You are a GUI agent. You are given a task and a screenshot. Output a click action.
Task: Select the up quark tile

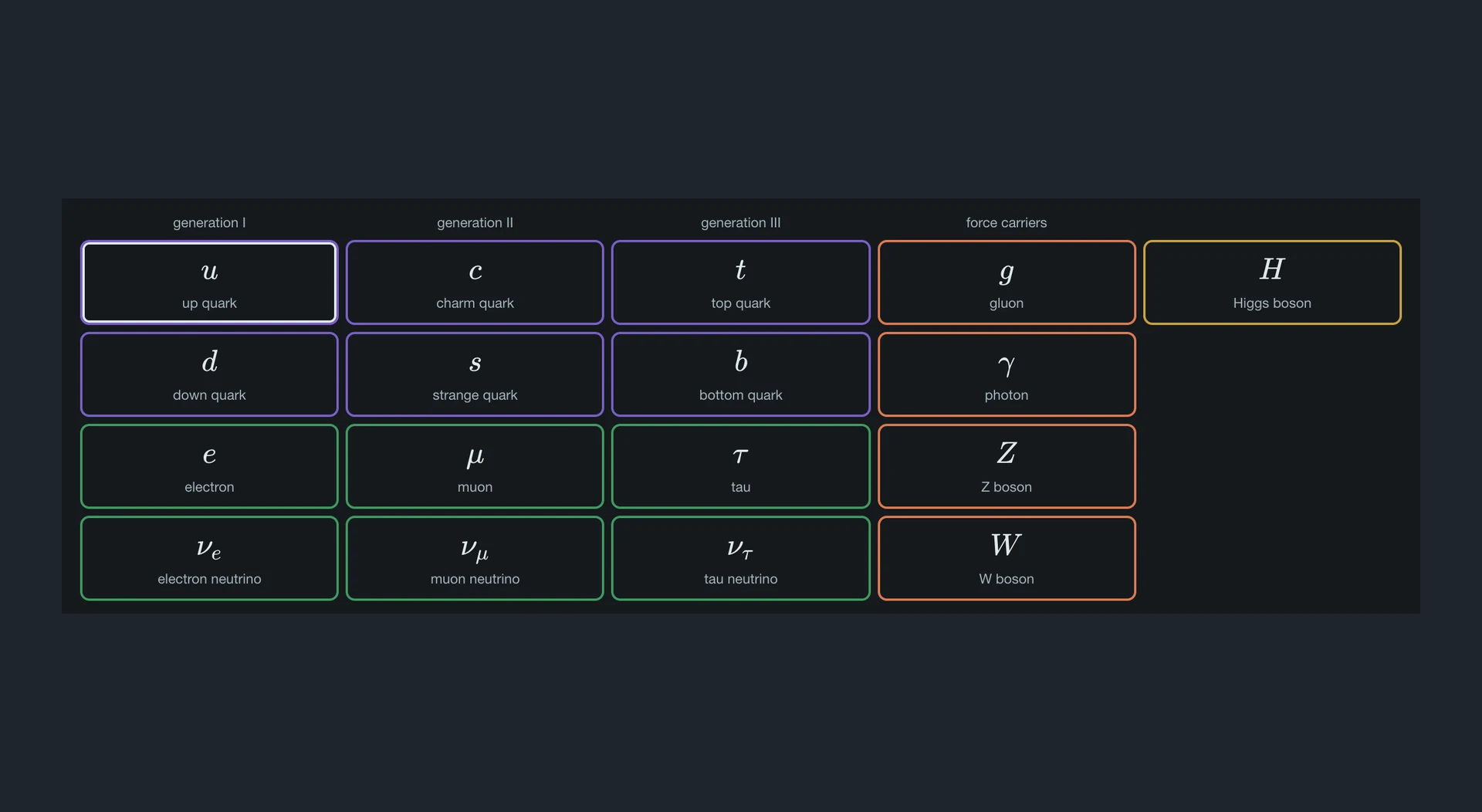[209, 283]
